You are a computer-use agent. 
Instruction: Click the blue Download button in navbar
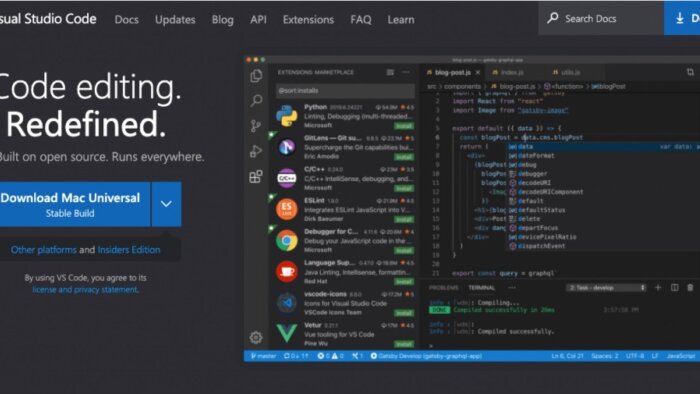click(x=682, y=18)
